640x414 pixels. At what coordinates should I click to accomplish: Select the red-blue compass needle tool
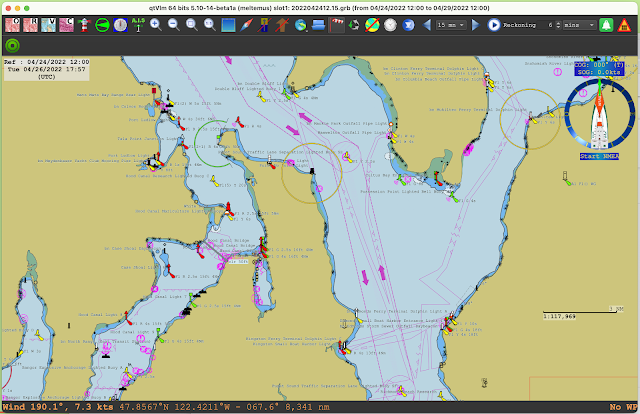point(246,25)
